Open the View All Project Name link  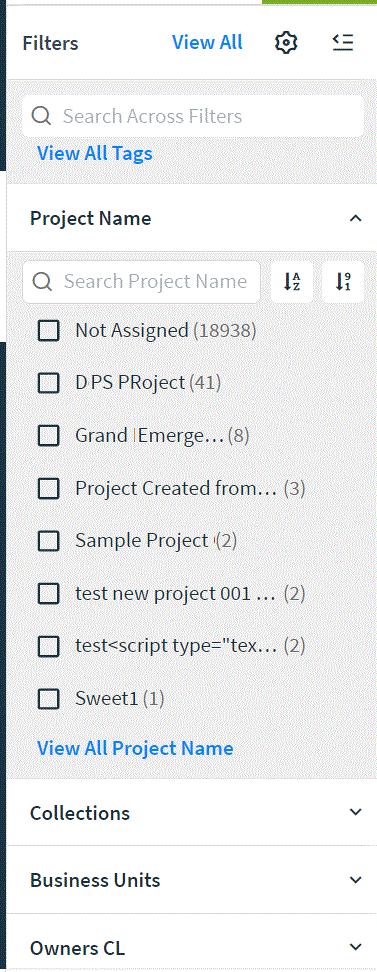(x=135, y=748)
